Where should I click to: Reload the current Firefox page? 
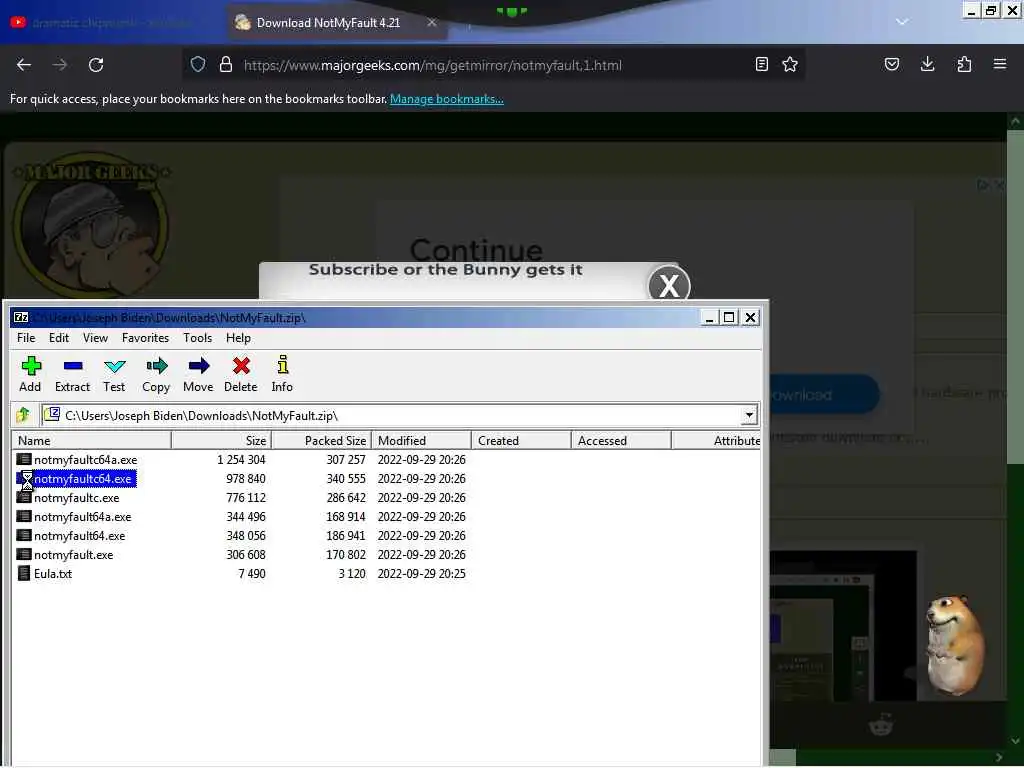click(x=96, y=65)
